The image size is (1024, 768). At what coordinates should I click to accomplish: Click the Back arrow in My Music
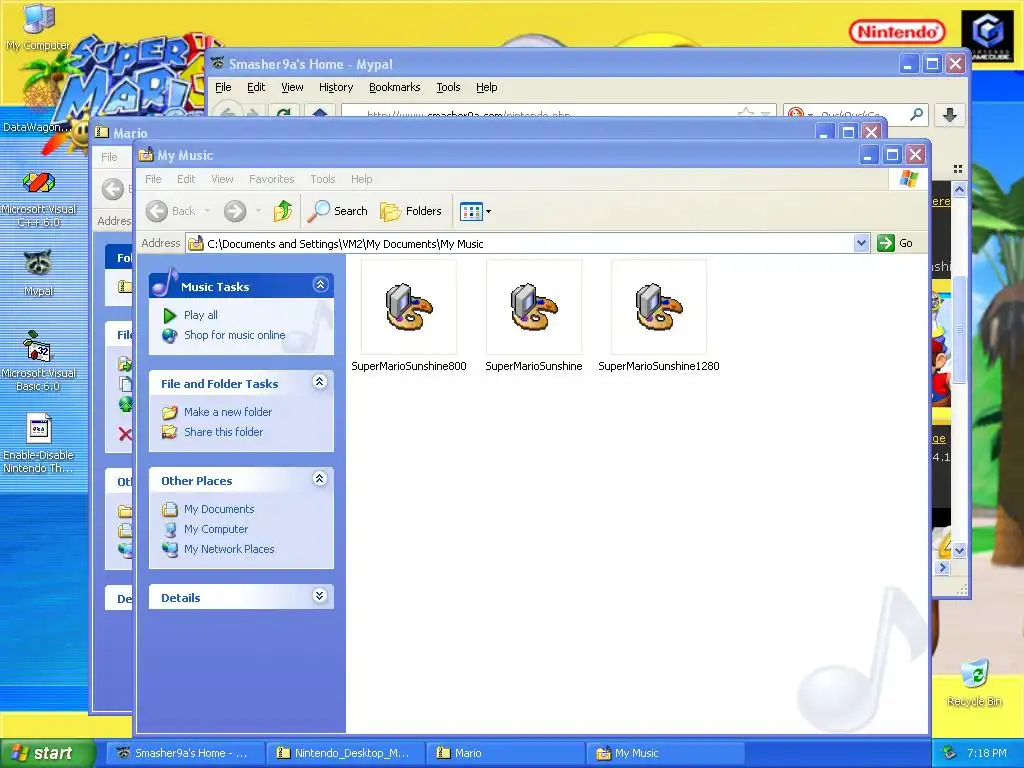(170, 211)
